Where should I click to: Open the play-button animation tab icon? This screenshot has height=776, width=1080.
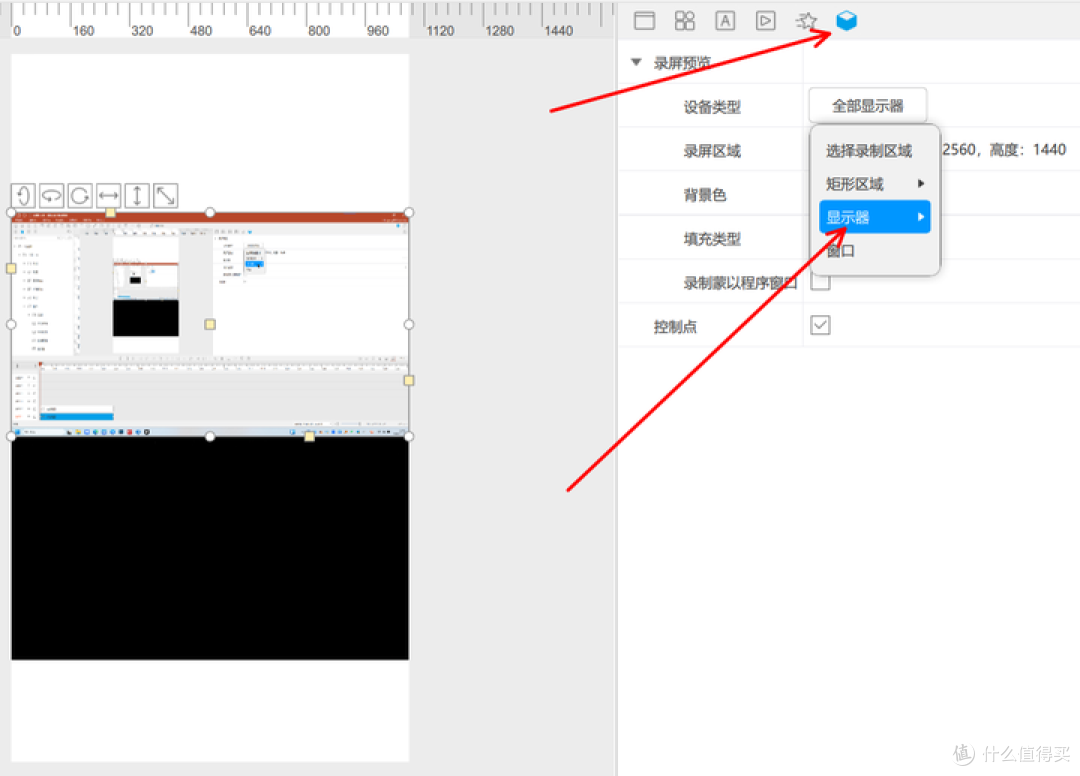click(x=765, y=21)
